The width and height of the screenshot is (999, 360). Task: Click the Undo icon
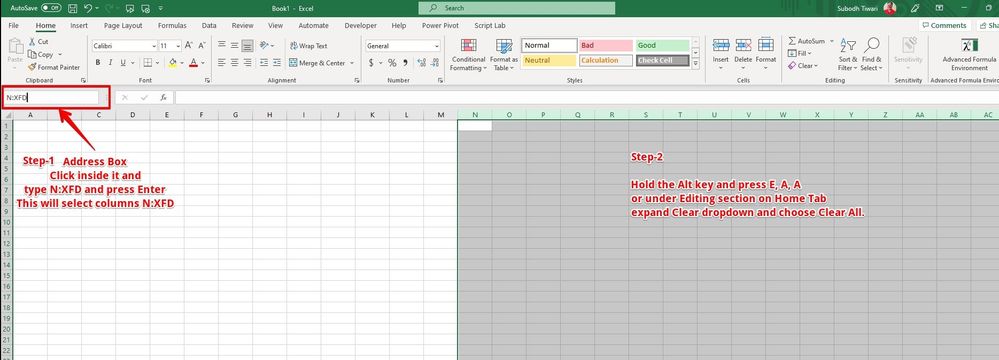pos(88,8)
